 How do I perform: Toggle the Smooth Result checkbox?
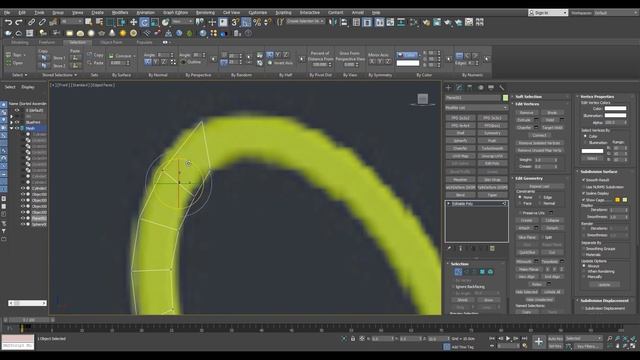click(x=584, y=180)
